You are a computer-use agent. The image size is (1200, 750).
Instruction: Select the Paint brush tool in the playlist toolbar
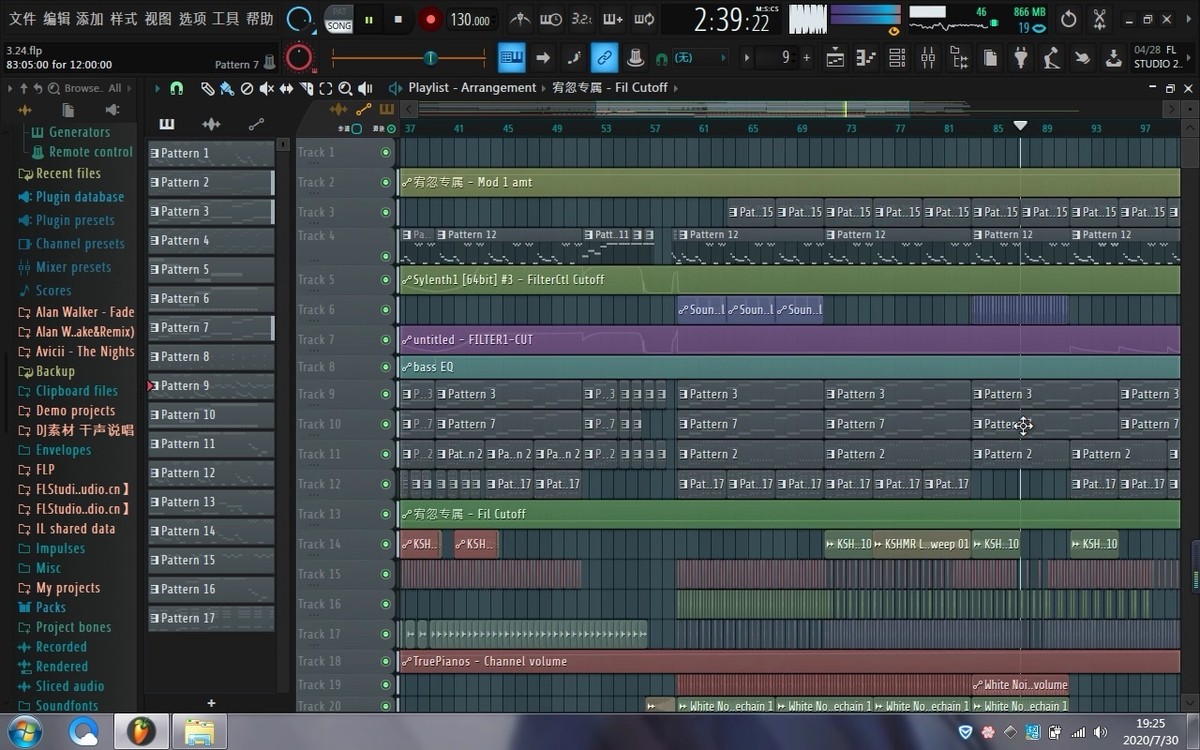[227, 87]
